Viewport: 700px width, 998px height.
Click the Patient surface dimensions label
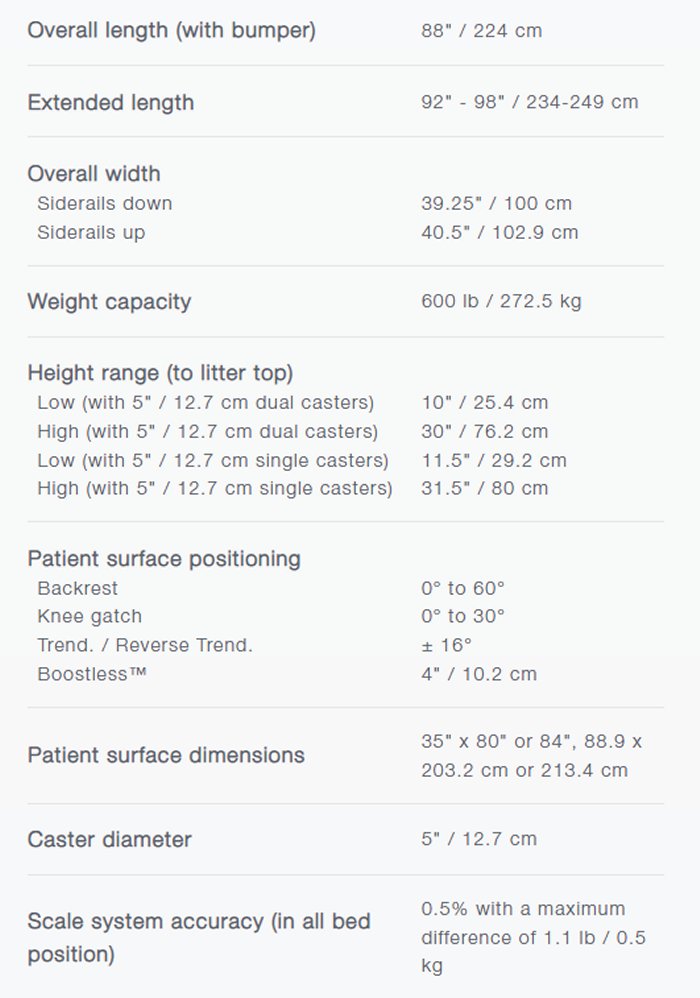166,755
